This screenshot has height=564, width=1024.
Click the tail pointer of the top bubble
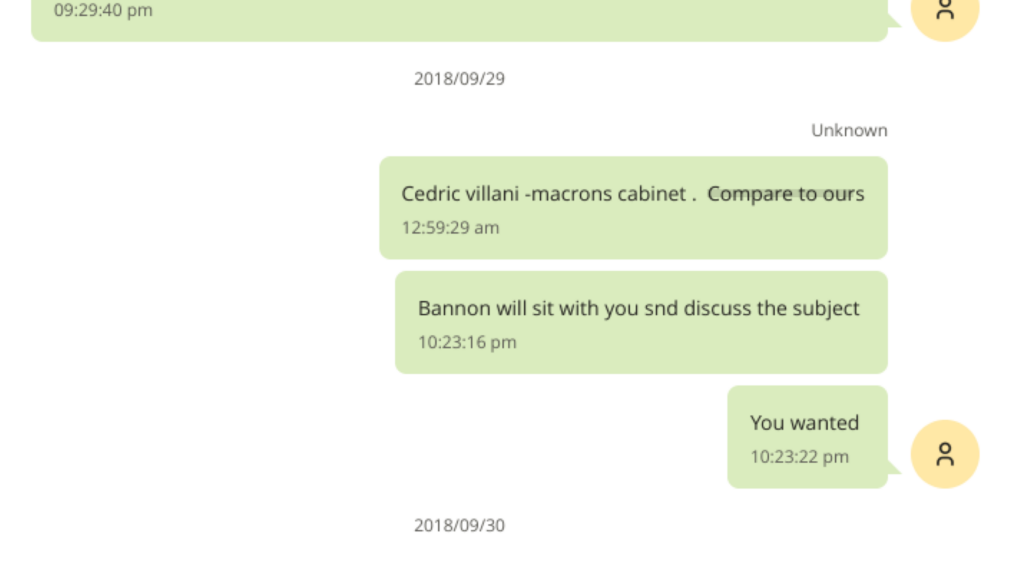click(x=894, y=22)
